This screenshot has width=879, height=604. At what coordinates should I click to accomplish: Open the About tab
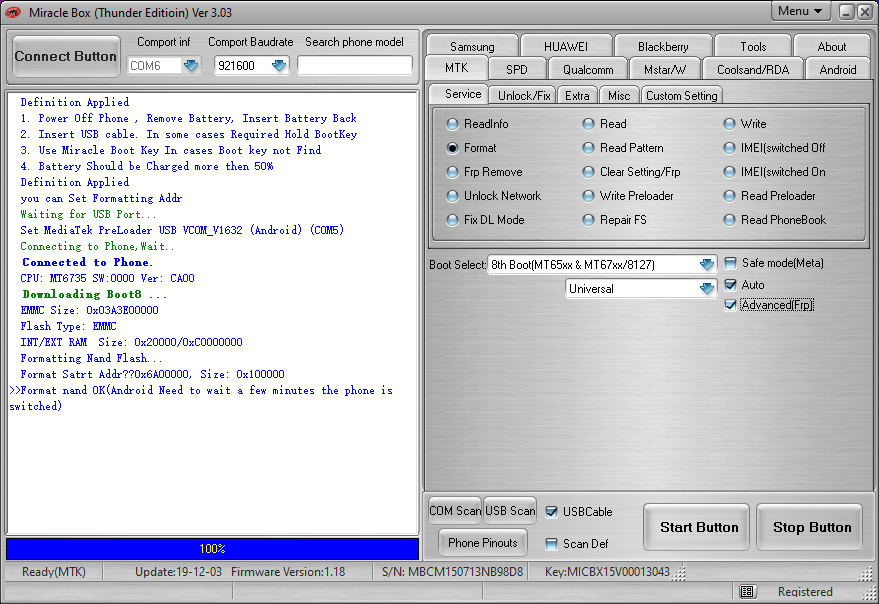click(x=831, y=47)
